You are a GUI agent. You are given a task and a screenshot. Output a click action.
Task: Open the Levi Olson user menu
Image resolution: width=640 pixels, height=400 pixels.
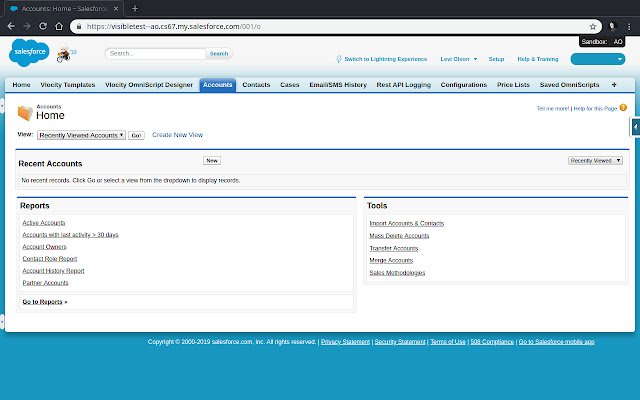458,59
